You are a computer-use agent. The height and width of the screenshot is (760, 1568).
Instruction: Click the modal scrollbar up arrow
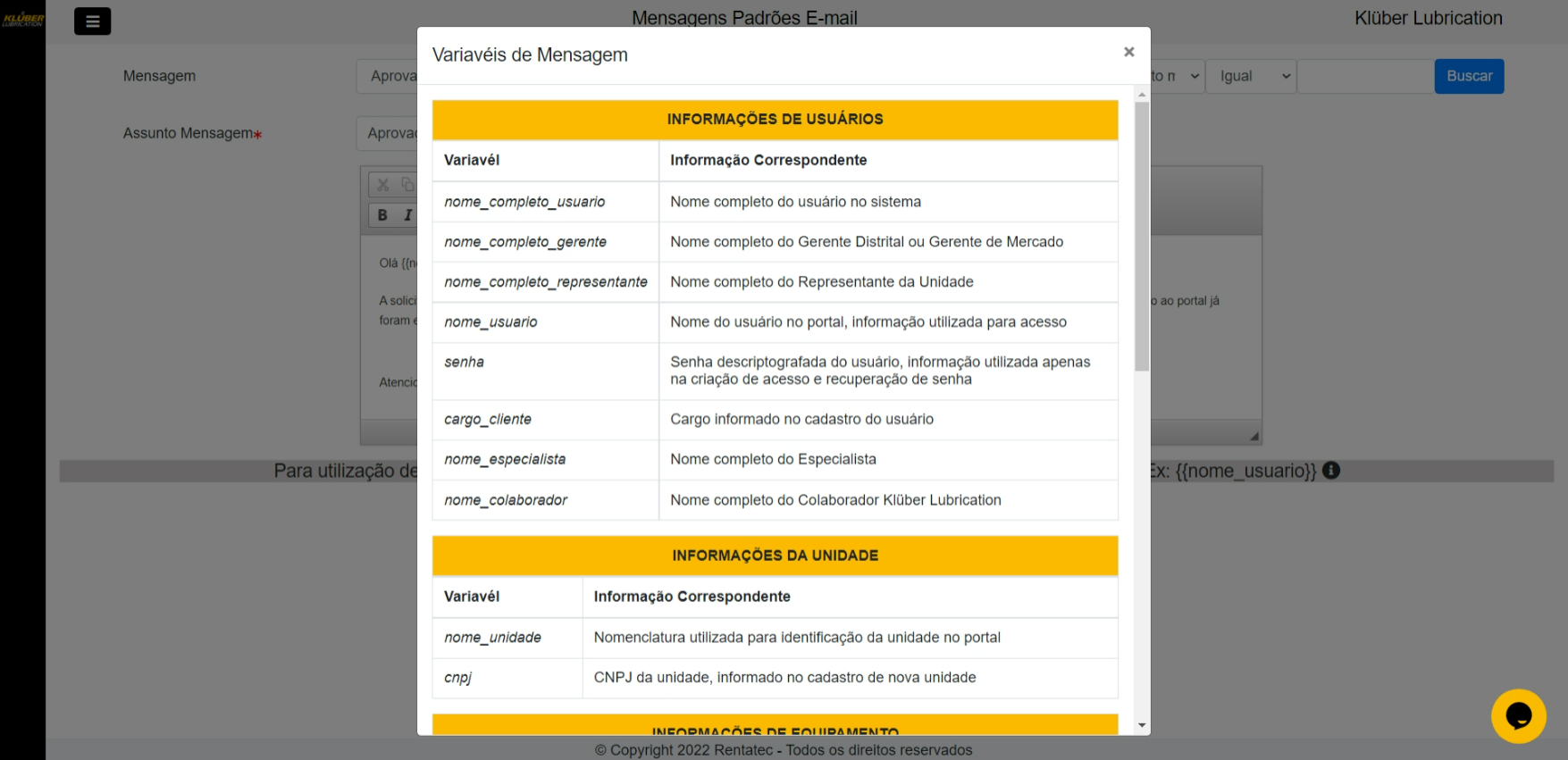1142,94
